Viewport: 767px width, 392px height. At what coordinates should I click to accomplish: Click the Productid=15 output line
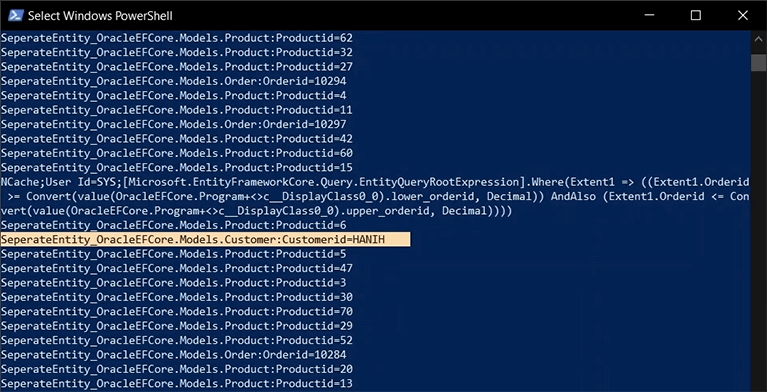177,167
